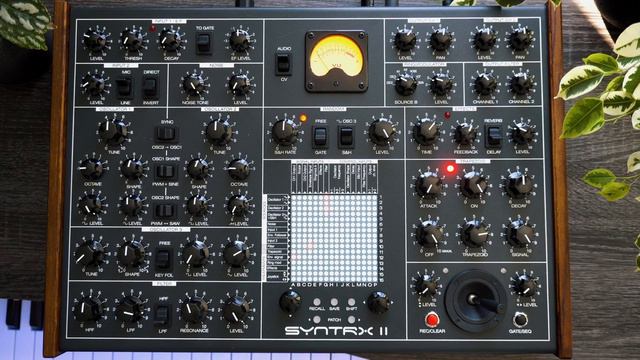640x360 pixels.
Task: Adjust the LEVEL knob beside SOURCE B
Action: point(442,85)
